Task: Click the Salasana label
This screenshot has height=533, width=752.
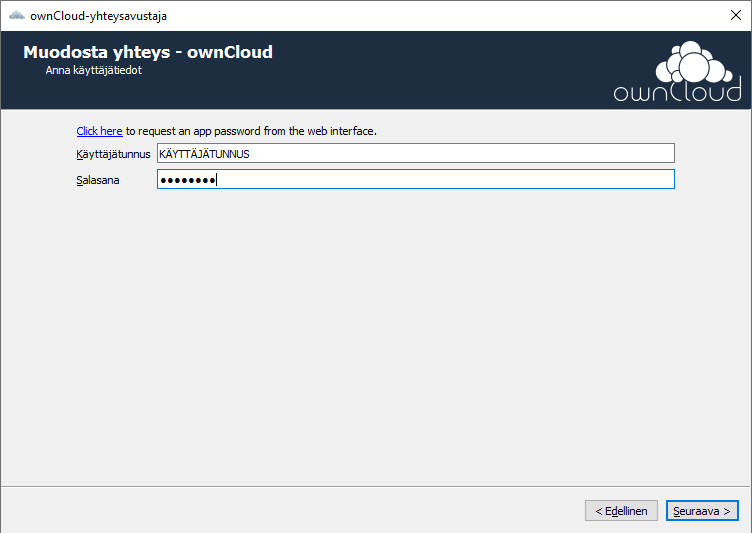Action: pos(98,180)
